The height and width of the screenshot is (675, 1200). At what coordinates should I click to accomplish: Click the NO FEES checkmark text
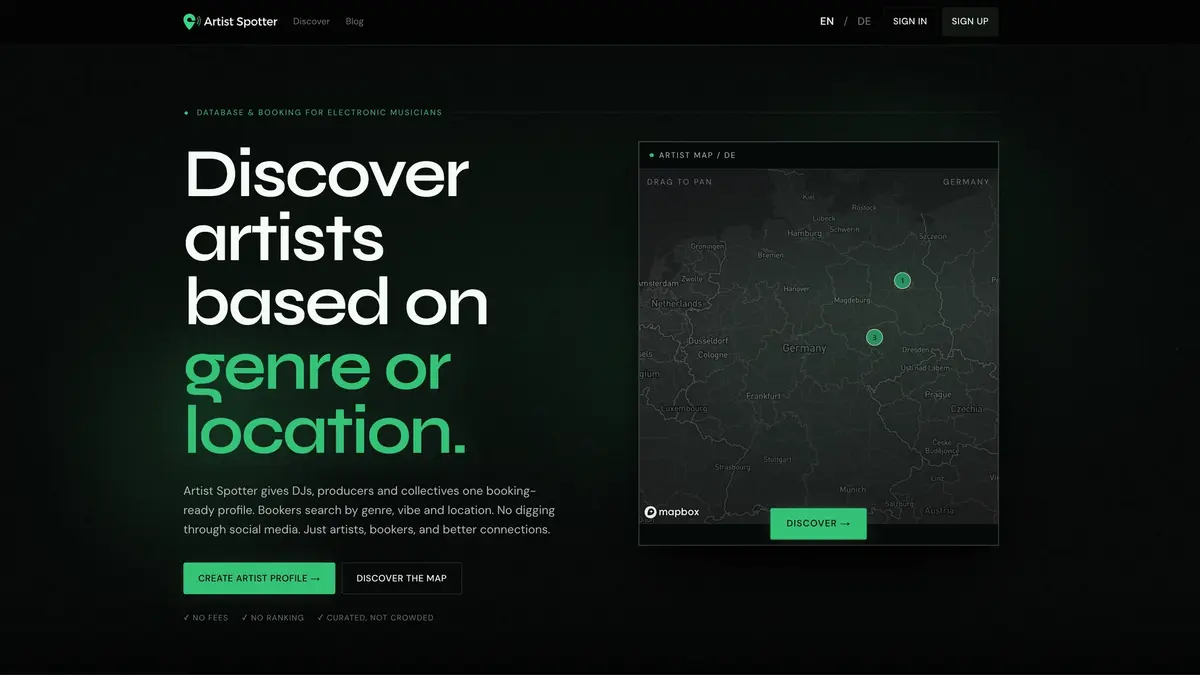tap(206, 618)
